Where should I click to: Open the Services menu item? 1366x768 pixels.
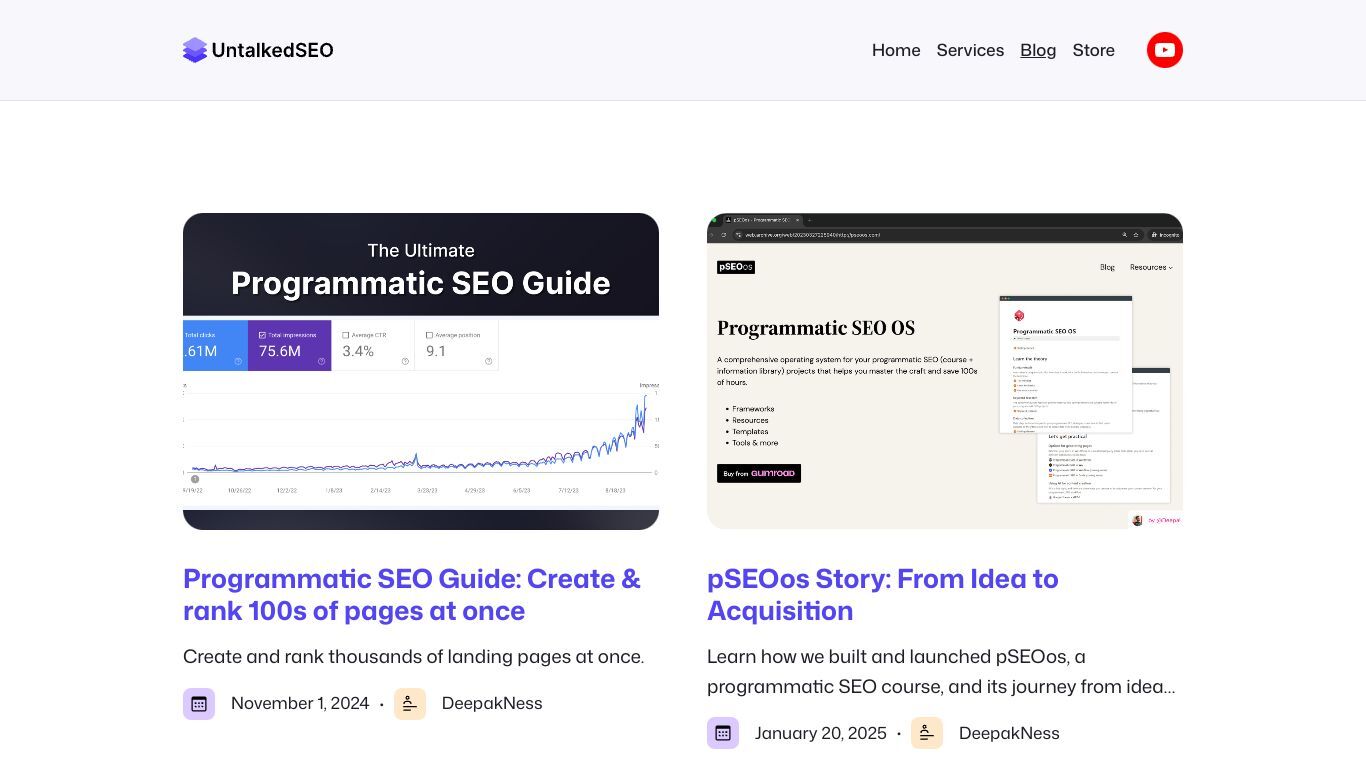click(x=970, y=50)
